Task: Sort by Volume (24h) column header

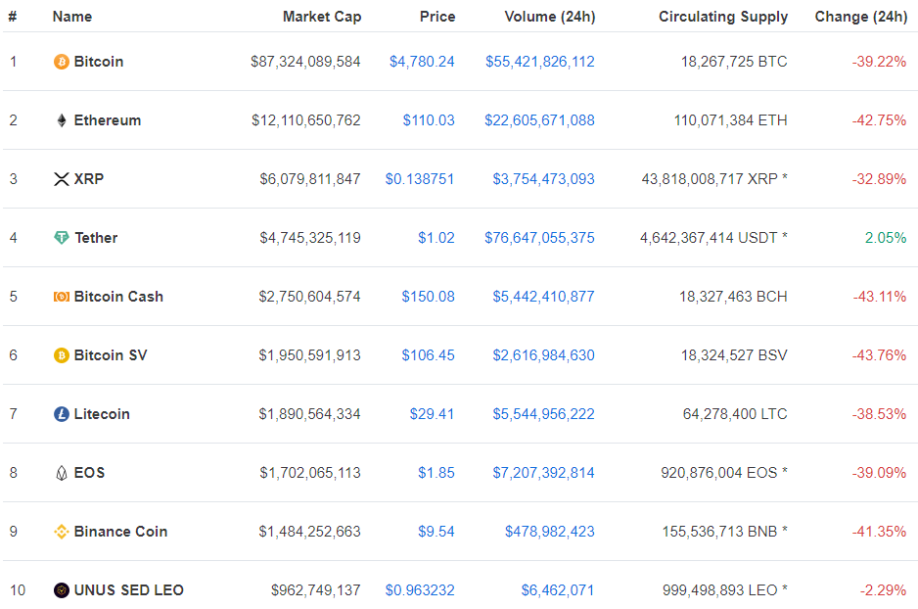Action: [550, 16]
